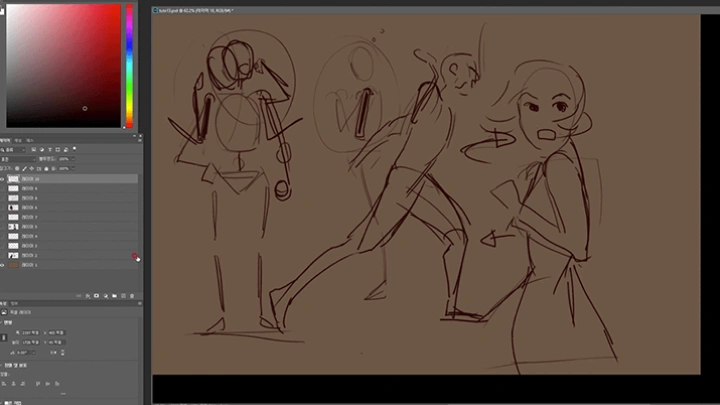Screen dimensions: 720x405
Task: Show layer 5 via its visibility box
Action: (x=2, y=226)
